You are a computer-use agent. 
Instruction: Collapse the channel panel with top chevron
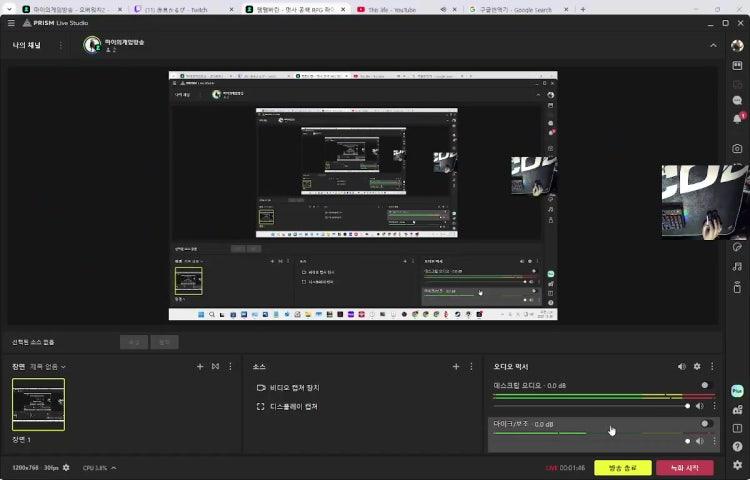[713, 45]
